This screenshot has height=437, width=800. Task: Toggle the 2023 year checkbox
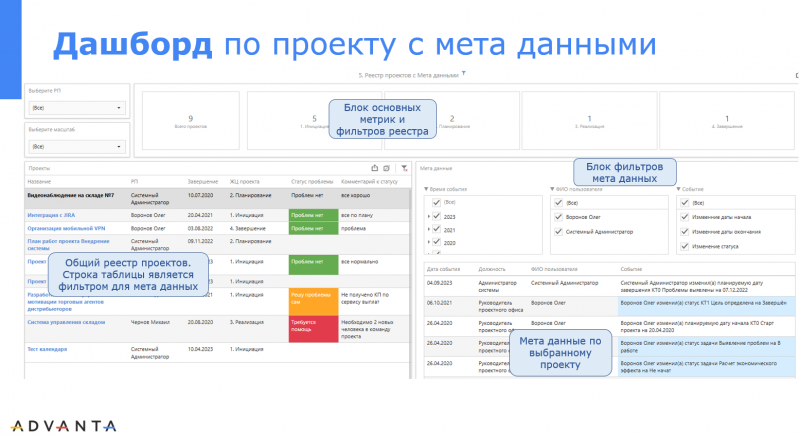coord(435,216)
